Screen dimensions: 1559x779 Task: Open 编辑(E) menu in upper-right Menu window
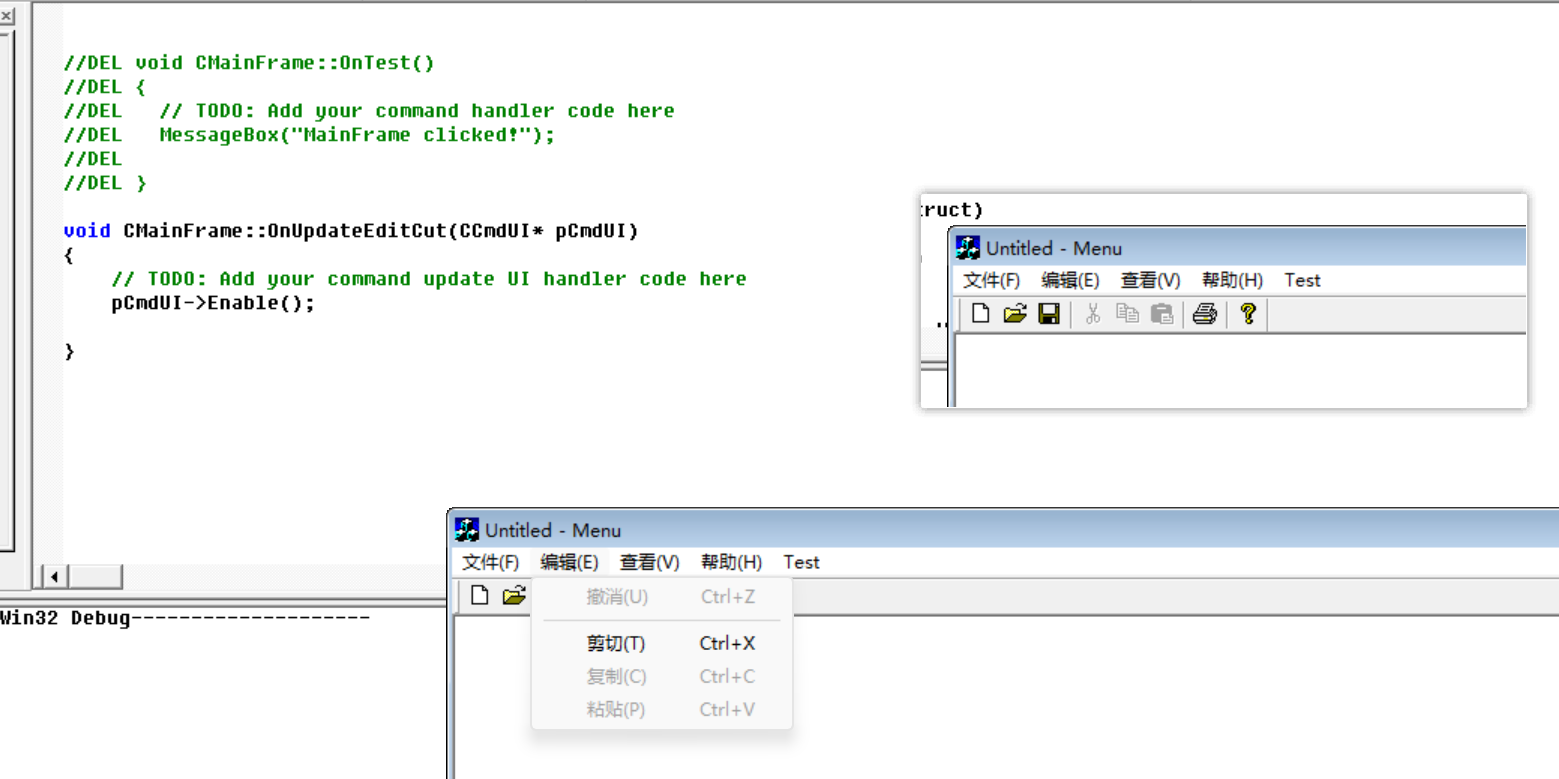pos(1070,280)
